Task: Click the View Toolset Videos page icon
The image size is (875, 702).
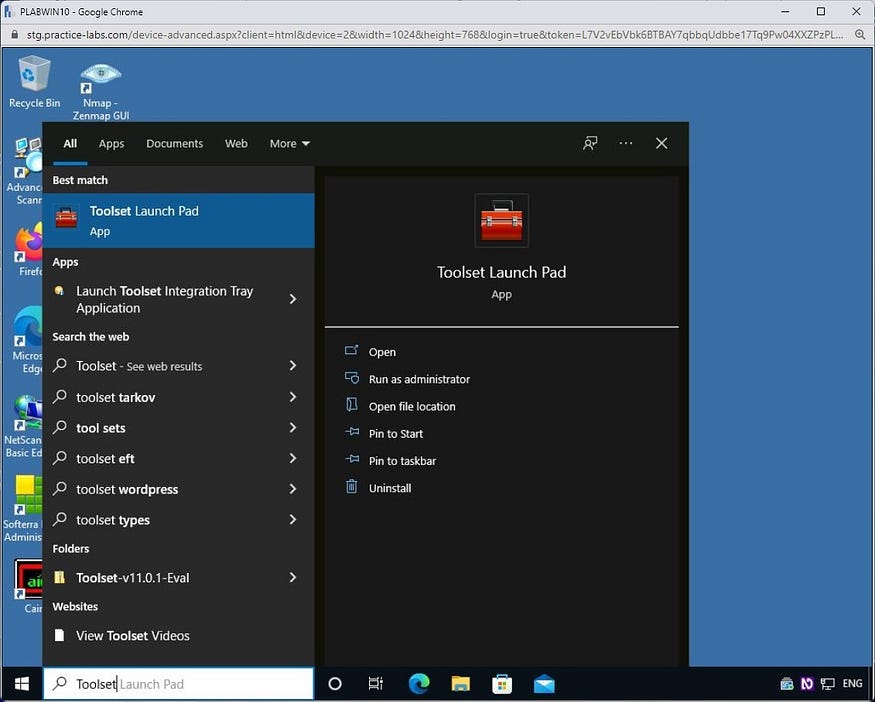Action: (59, 635)
